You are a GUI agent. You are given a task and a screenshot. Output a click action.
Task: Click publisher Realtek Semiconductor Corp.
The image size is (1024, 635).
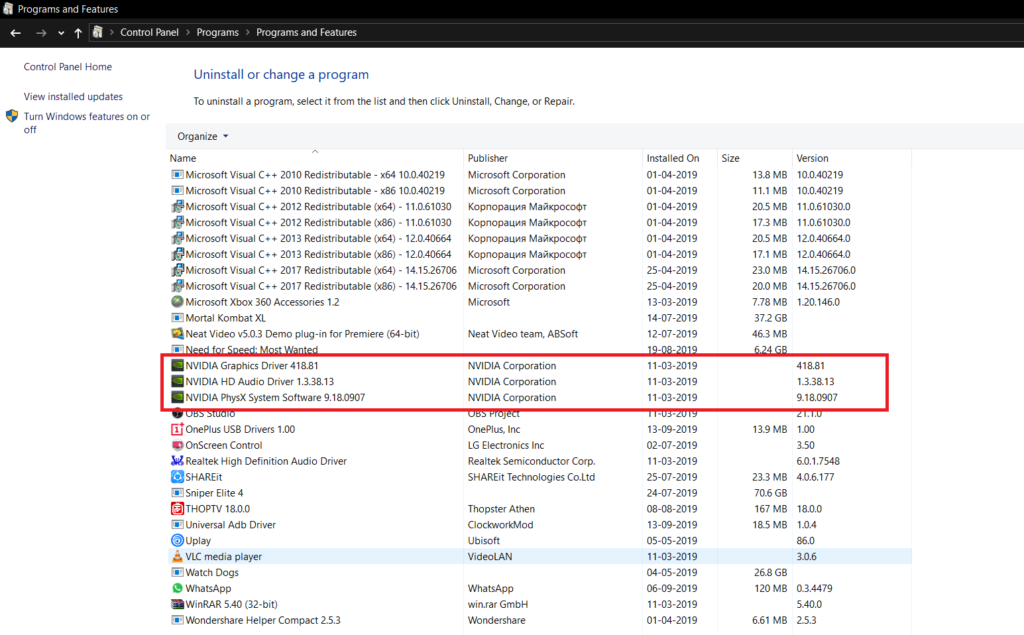(x=532, y=461)
